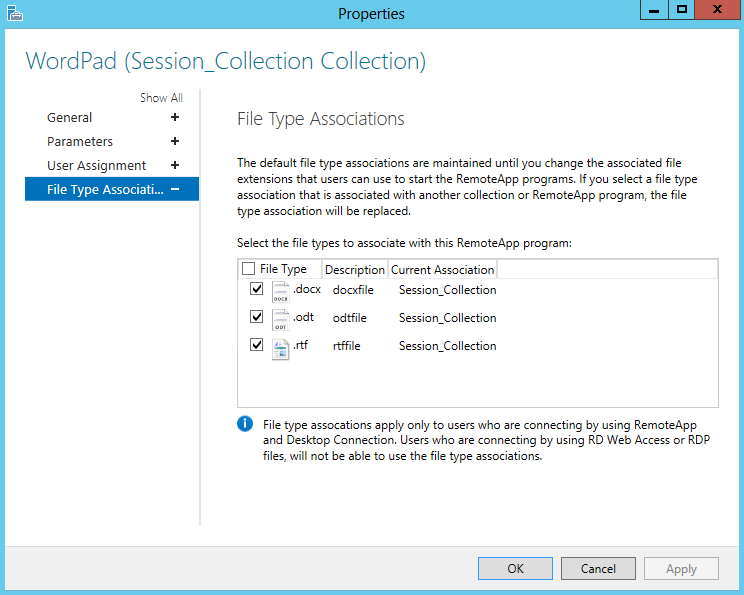Expand the User Assignment plus sign
Viewport: 744px width, 595px height.
(175, 165)
